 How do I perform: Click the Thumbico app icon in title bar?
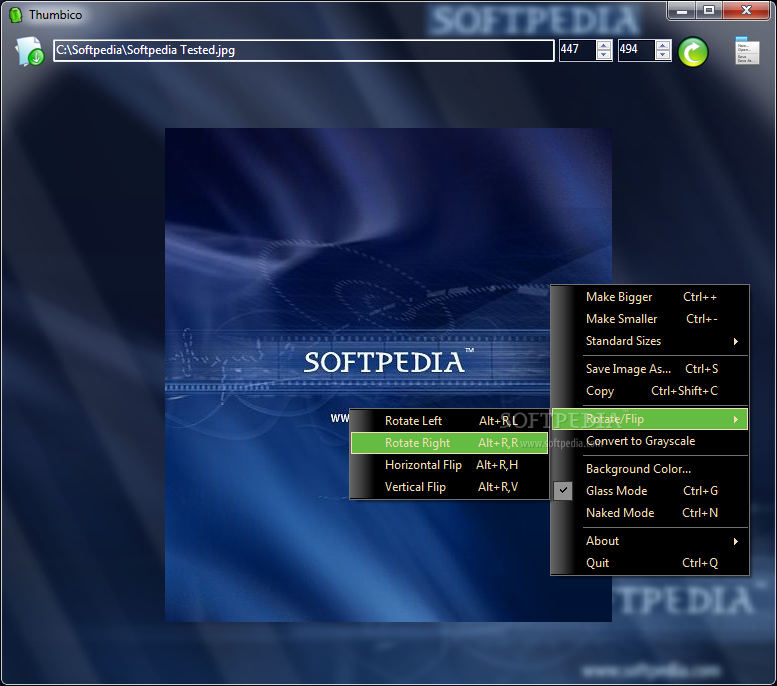(15, 15)
